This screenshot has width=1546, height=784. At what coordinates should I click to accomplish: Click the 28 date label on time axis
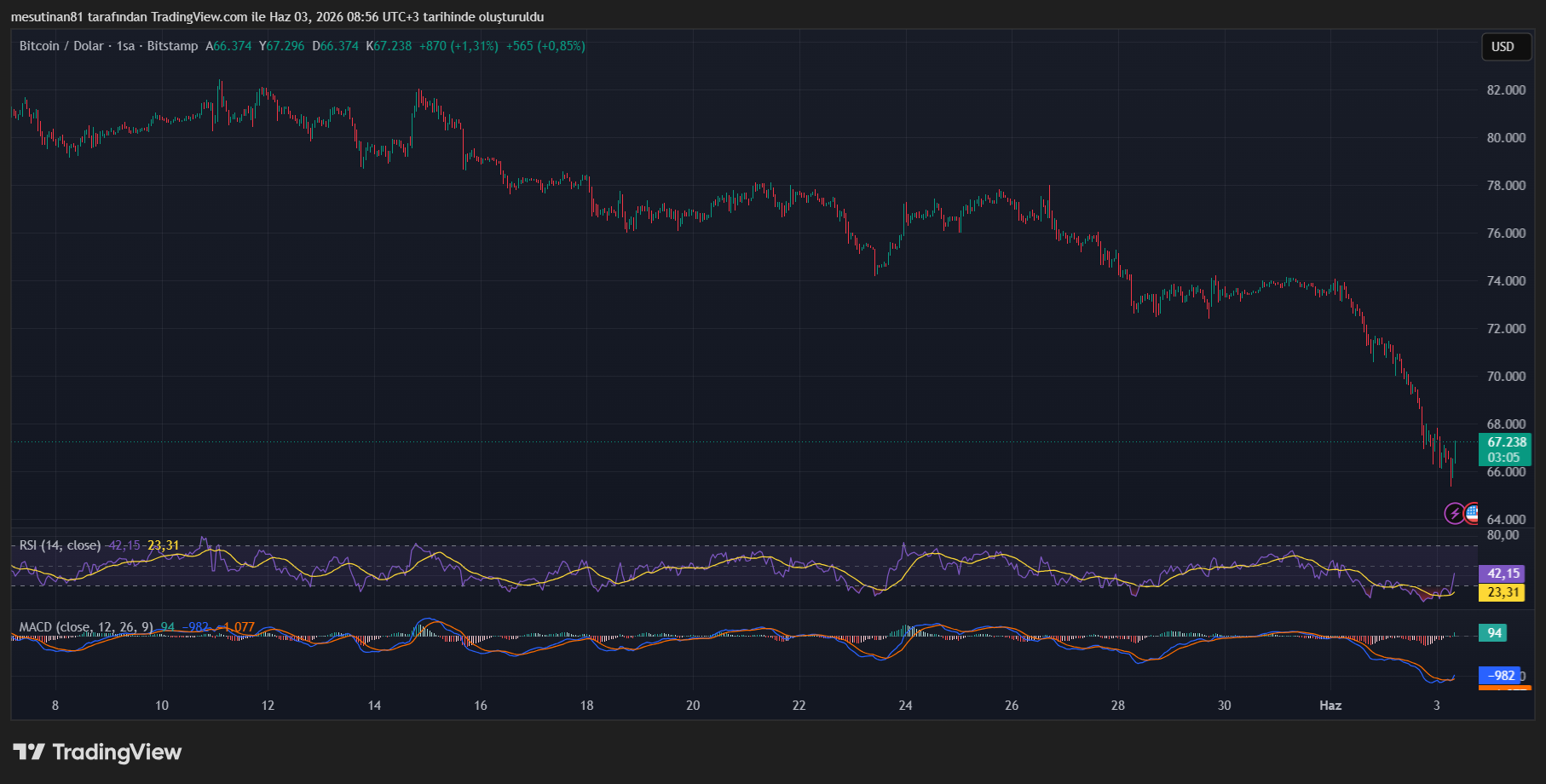[x=1118, y=706]
